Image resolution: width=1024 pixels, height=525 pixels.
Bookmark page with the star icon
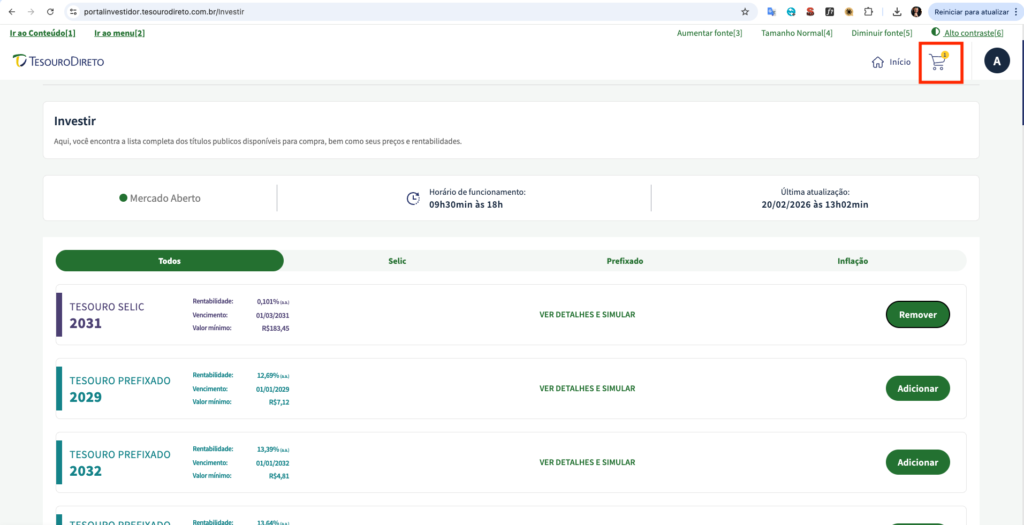[745, 12]
